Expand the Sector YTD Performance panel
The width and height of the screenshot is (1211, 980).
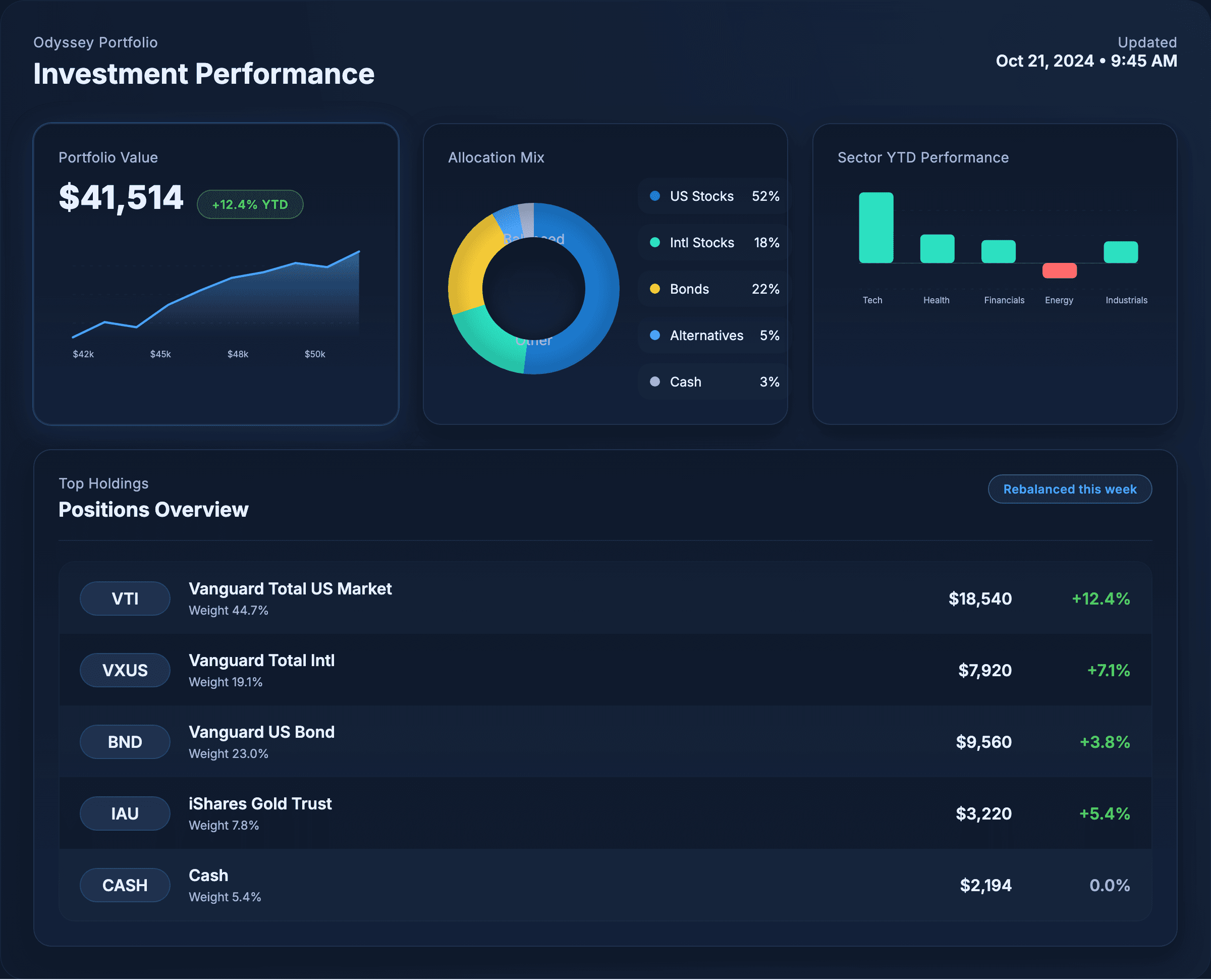click(x=923, y=157)
